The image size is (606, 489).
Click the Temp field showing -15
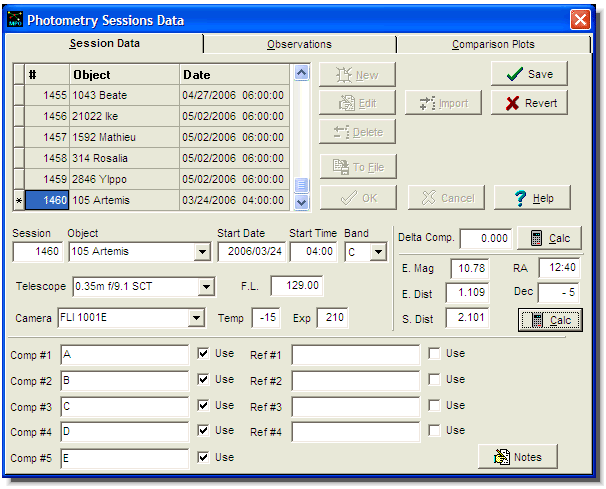266,318
